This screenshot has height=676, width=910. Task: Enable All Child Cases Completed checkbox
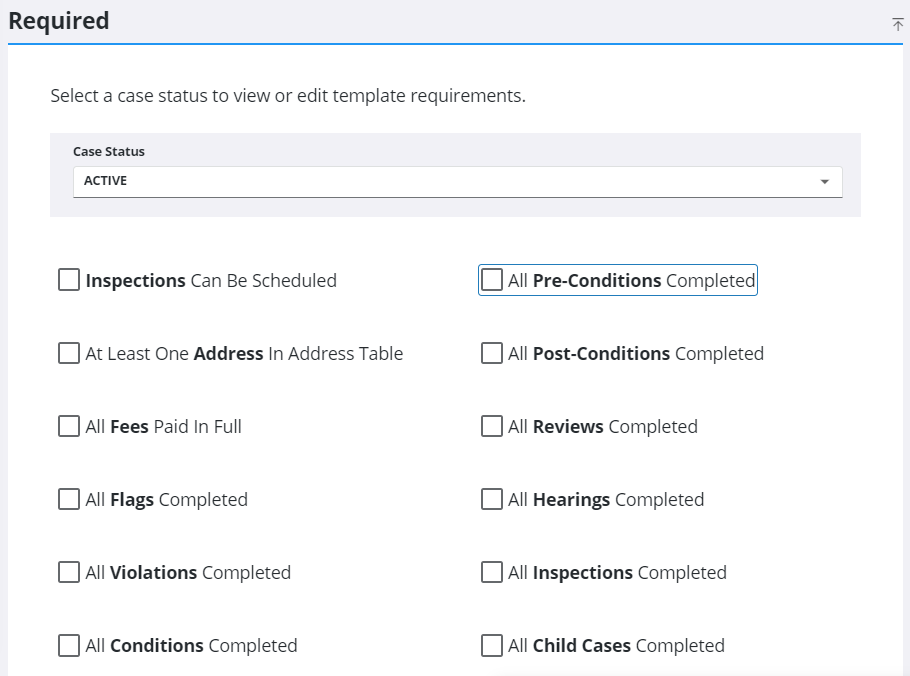(492, 645)
